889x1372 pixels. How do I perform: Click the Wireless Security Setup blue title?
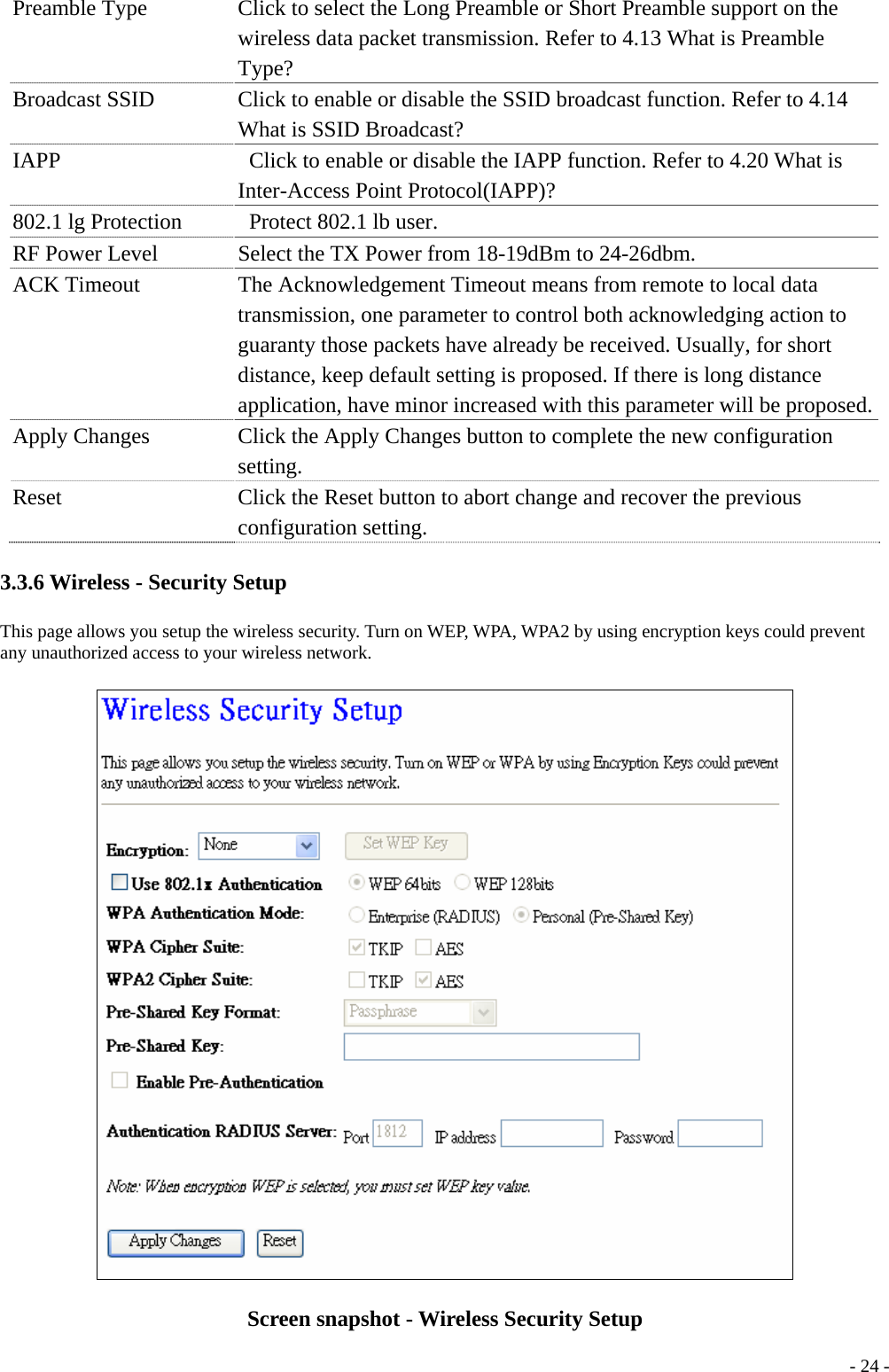coord(253,711)
